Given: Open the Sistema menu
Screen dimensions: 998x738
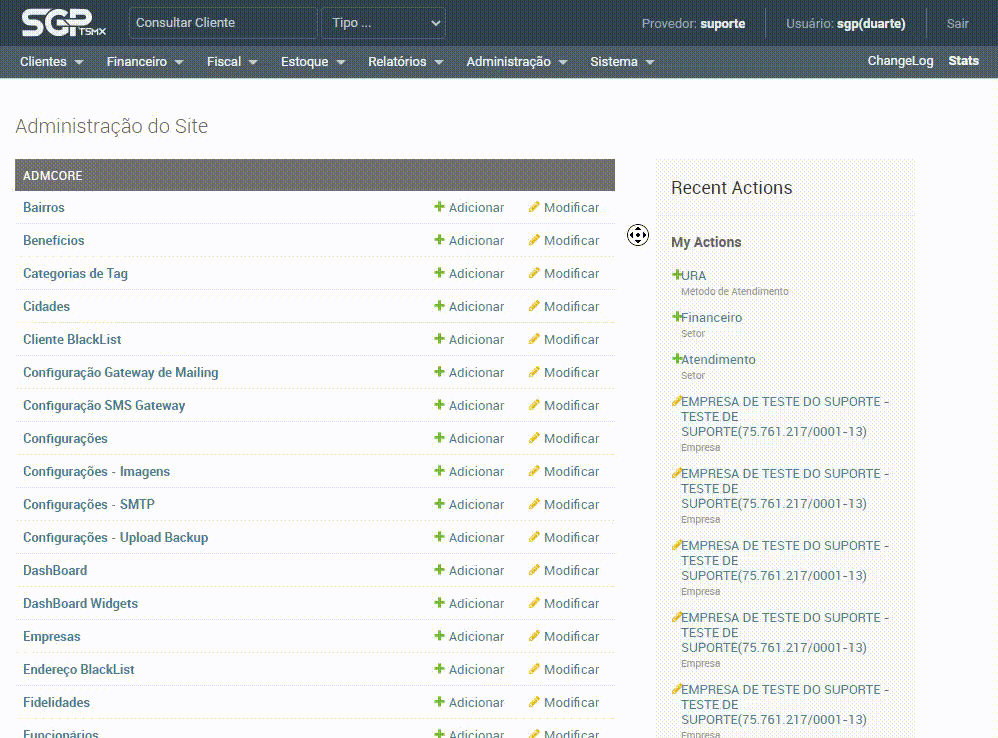Looking at the screenshot, I should coord(621,62).
